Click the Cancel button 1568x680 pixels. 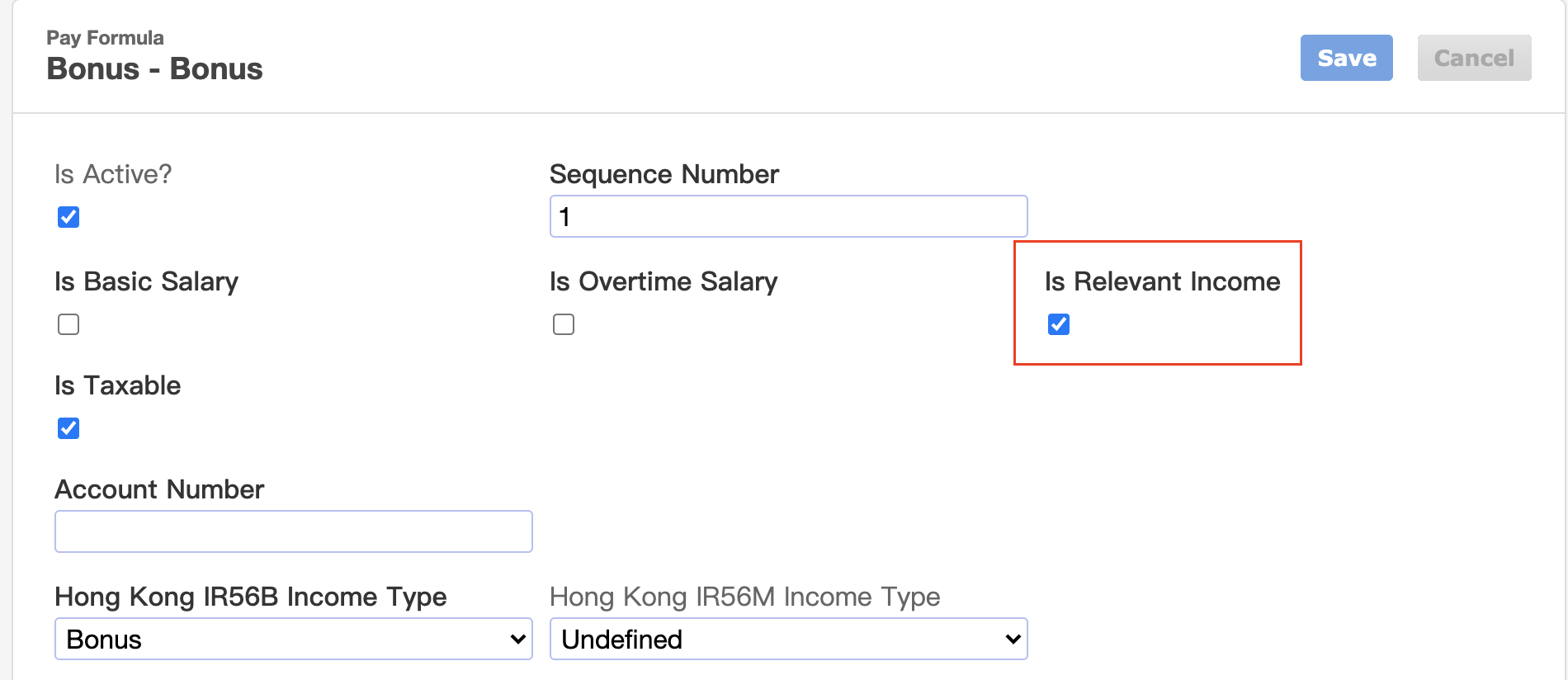(x=1474, y=58)
